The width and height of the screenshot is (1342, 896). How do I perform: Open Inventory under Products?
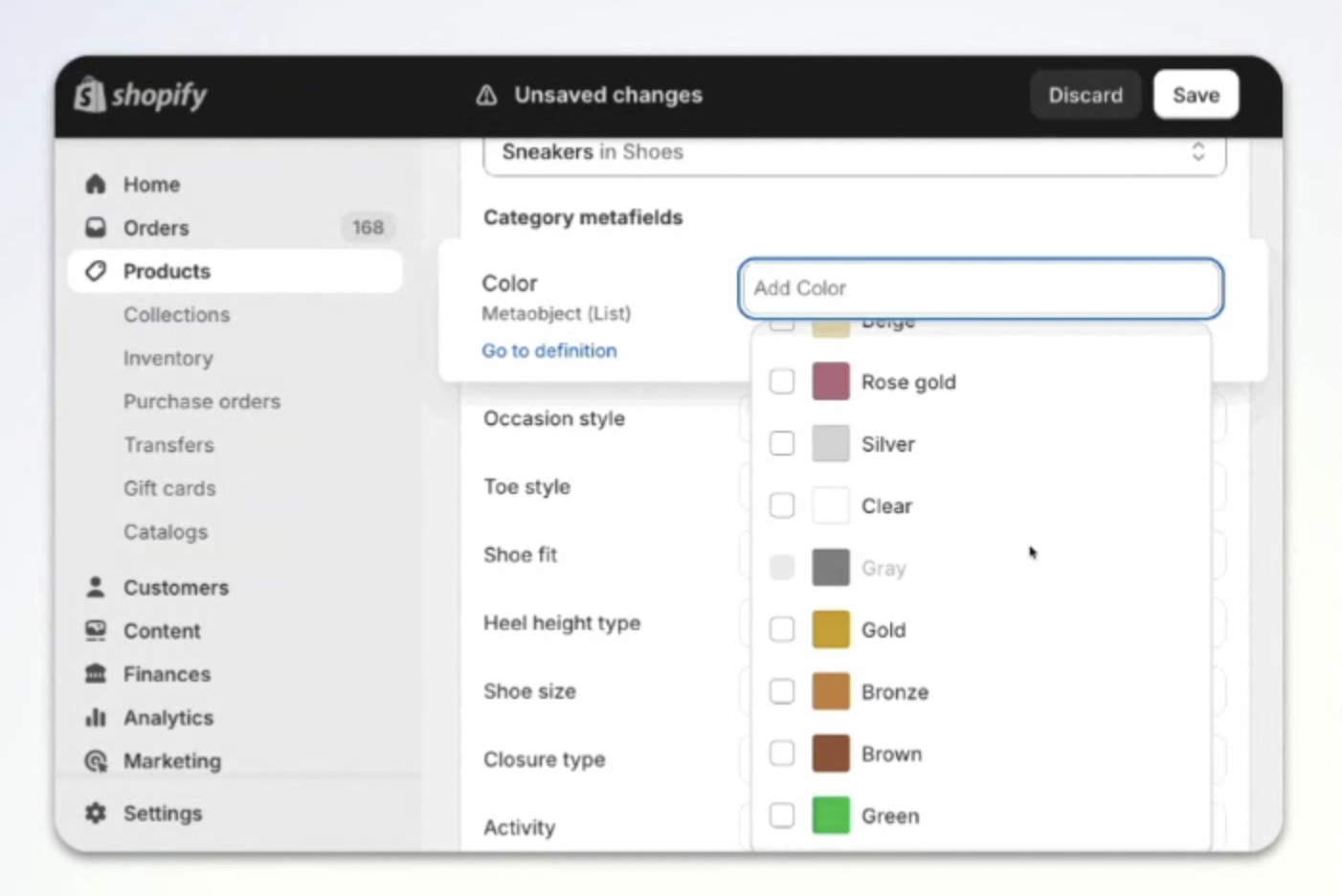click(168, 358)
